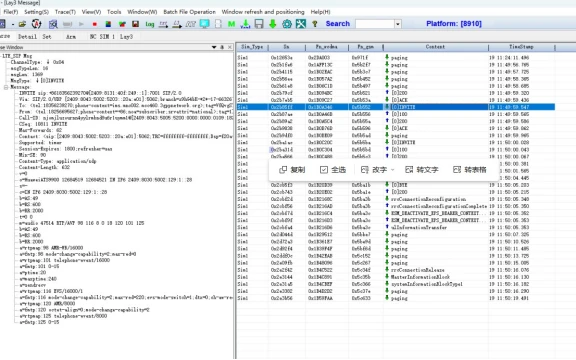
Task: Click the Sim_Type column header
Action: [252, 47]
